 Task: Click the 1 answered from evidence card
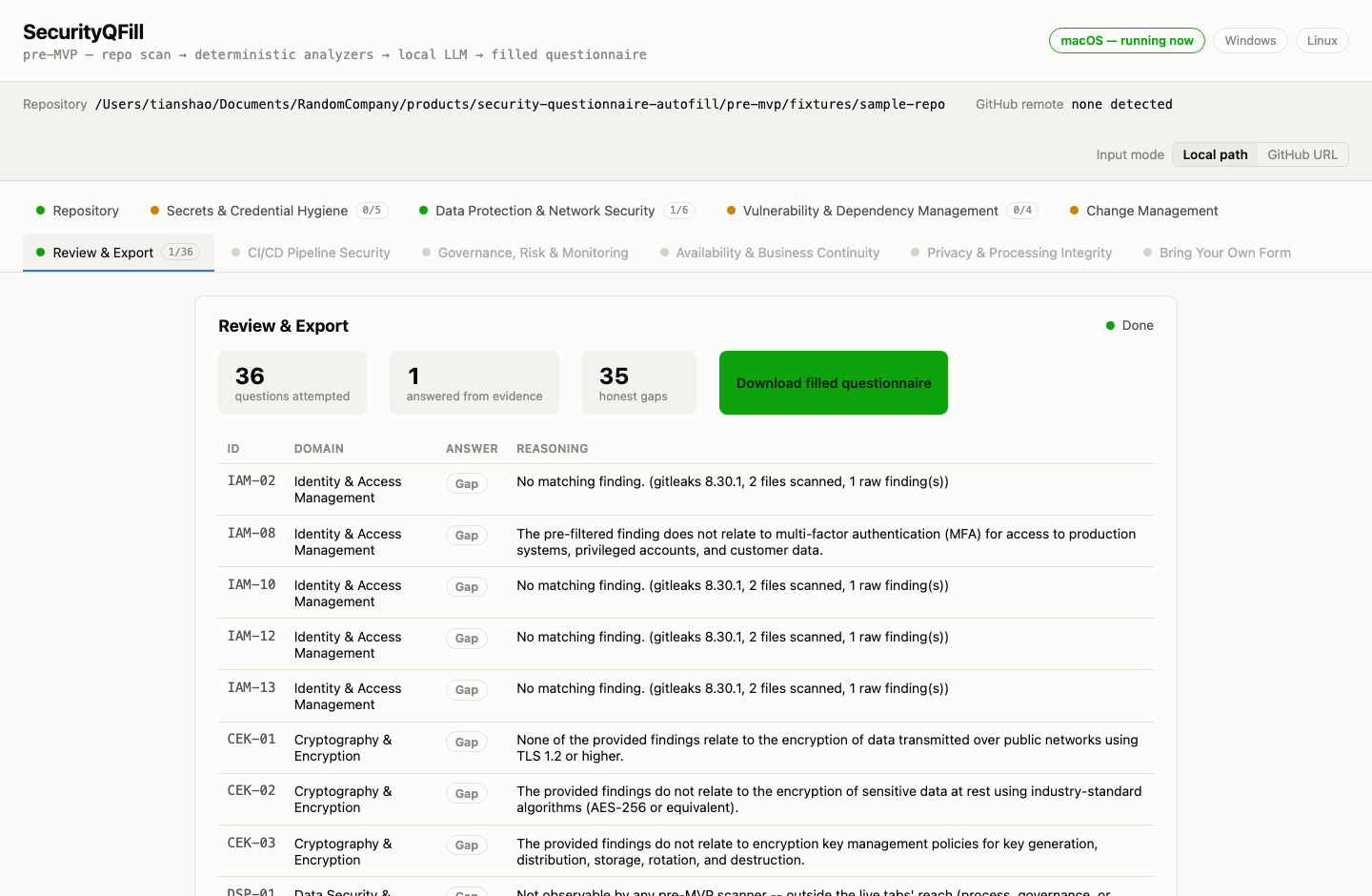pyautogui.click(x=474, y=382)
